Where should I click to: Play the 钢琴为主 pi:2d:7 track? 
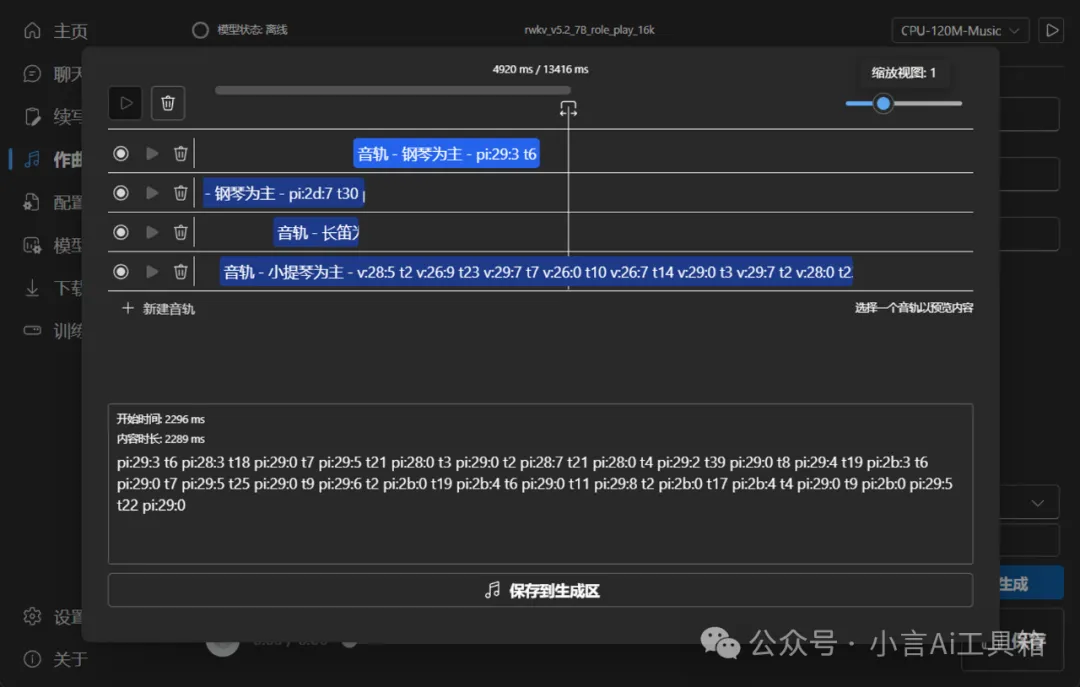152,193
